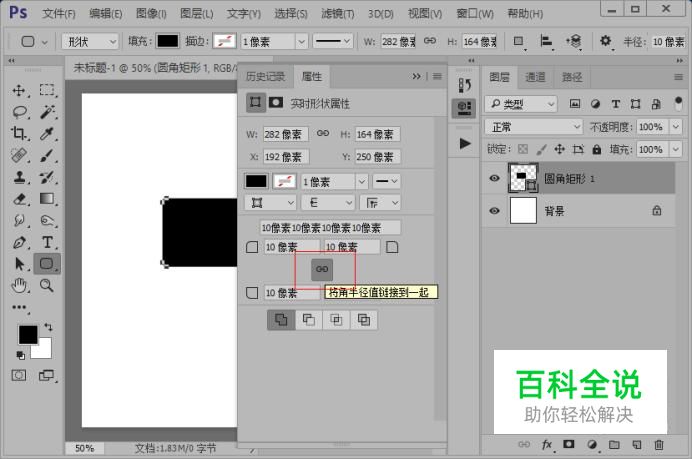Screen dimensions: 692x459
Task: Hide the 背景 layer visibility eye
Action: 494,211
